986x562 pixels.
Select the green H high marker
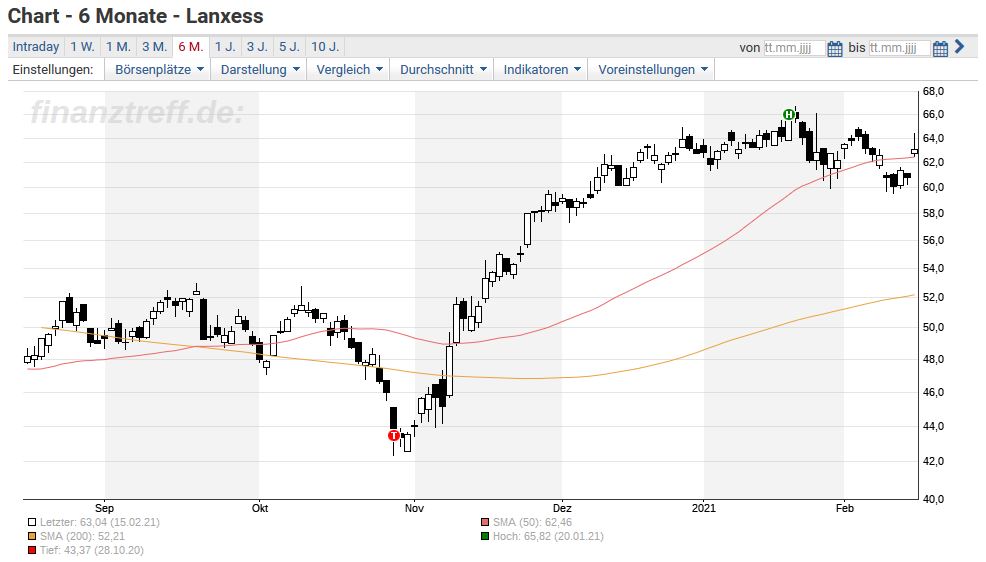click(789, 114)
